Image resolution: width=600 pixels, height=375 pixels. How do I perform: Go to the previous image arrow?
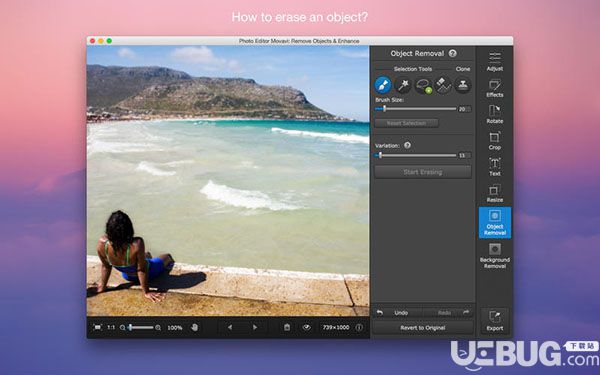(x=230, y=328)
